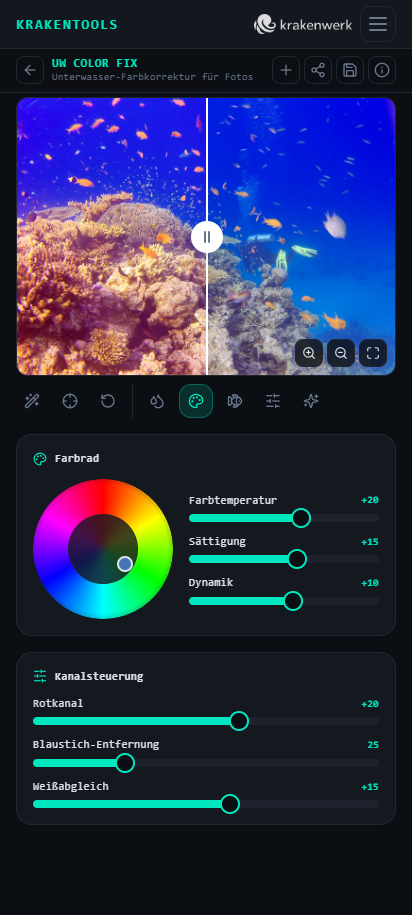Screen dimensions: 412x915
Task: Add new photo with plus icon
Action: click(x=286, y=70)
